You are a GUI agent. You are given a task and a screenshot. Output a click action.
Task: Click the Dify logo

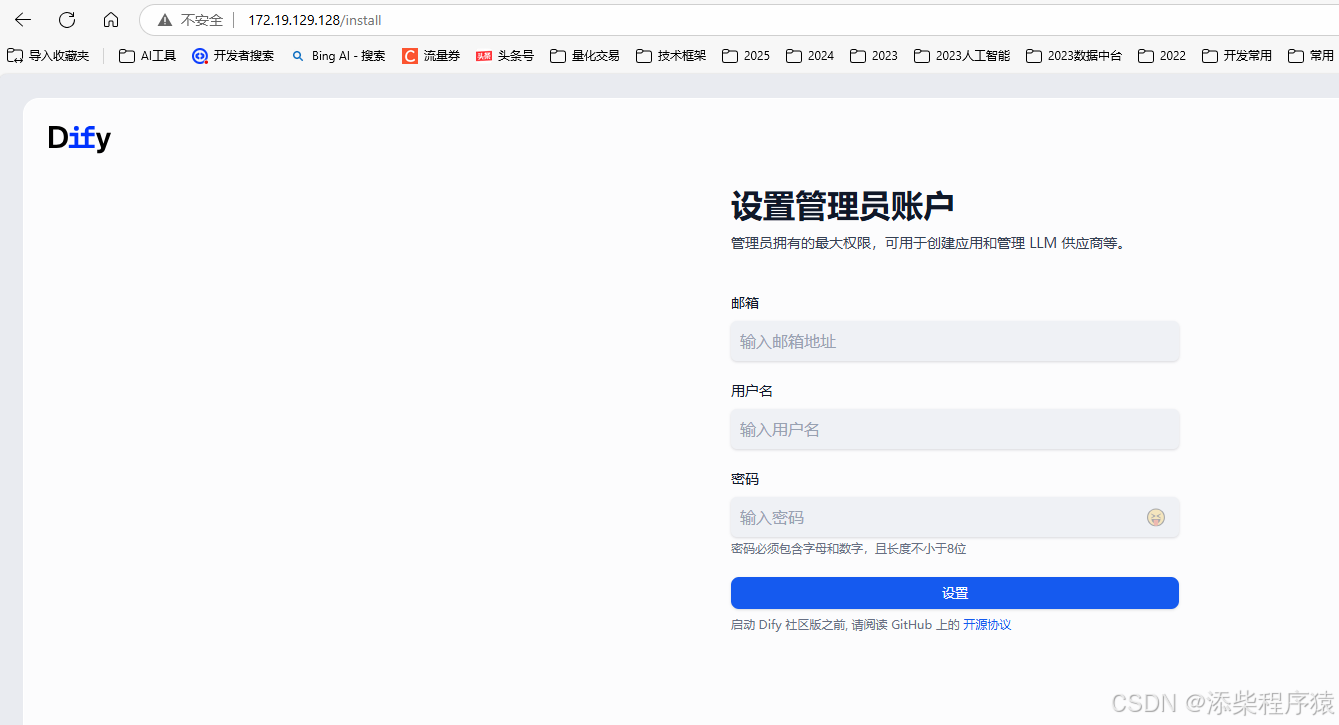(x=79, y=139)
